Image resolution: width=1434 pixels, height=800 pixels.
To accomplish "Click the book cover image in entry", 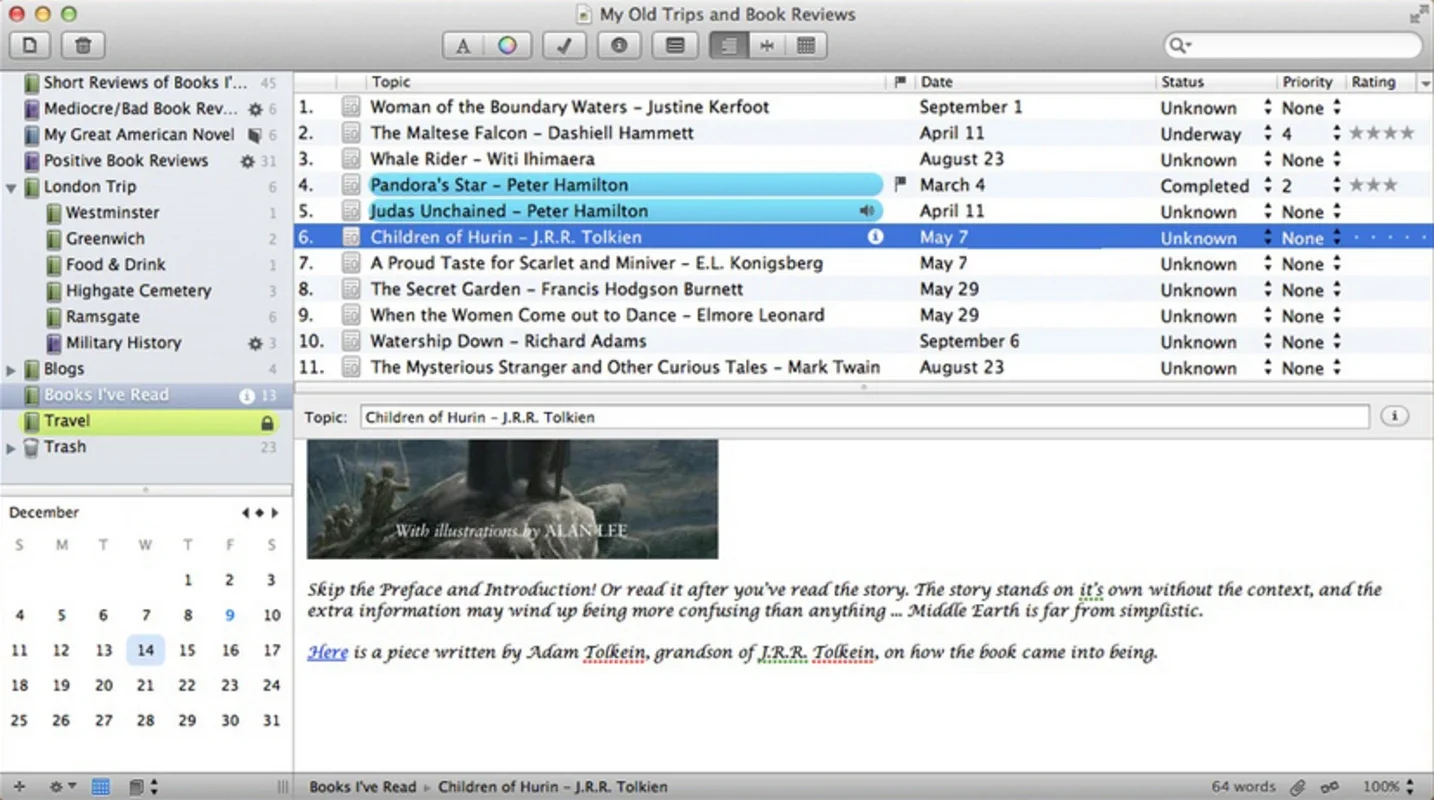I will [512, 499].
